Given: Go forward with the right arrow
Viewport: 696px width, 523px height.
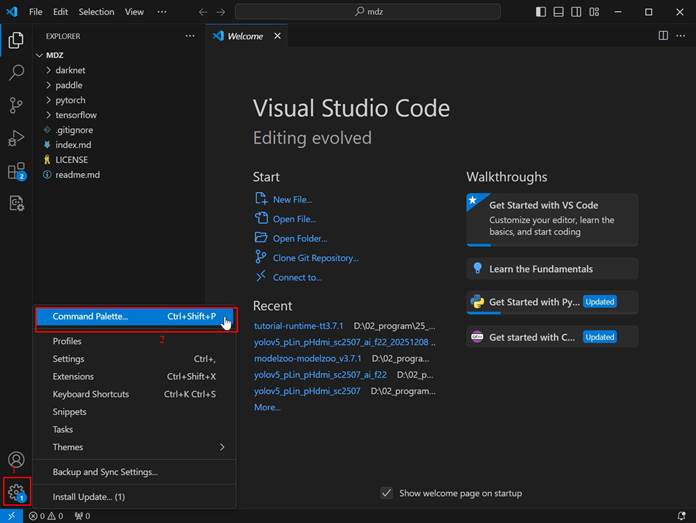Looking at the screenshot, I should [x=221, y=12].
